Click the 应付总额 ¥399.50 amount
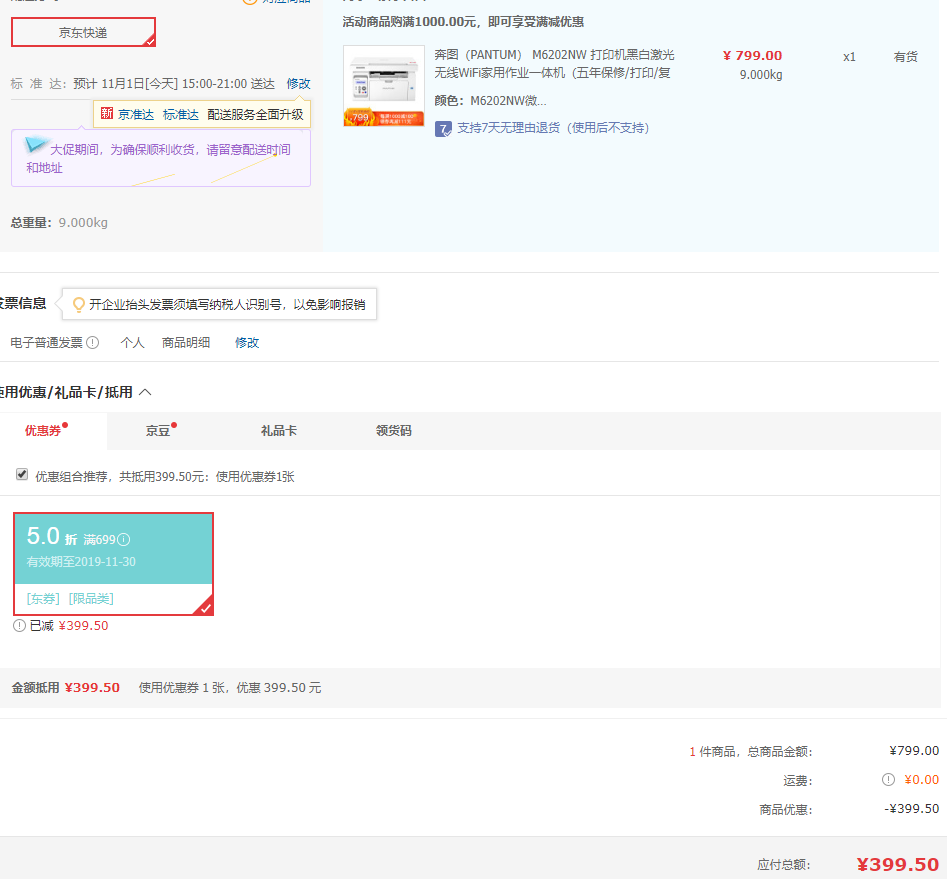 897,865
